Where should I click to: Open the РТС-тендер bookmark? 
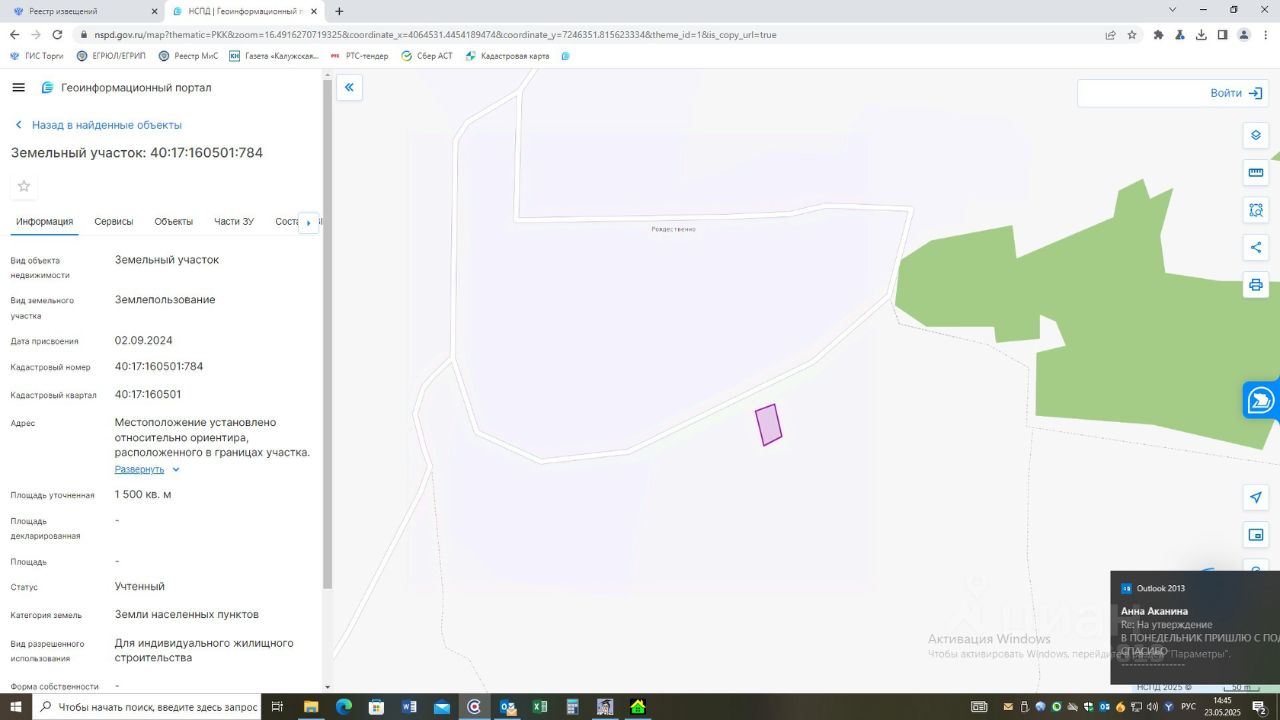tap(359, 56)
